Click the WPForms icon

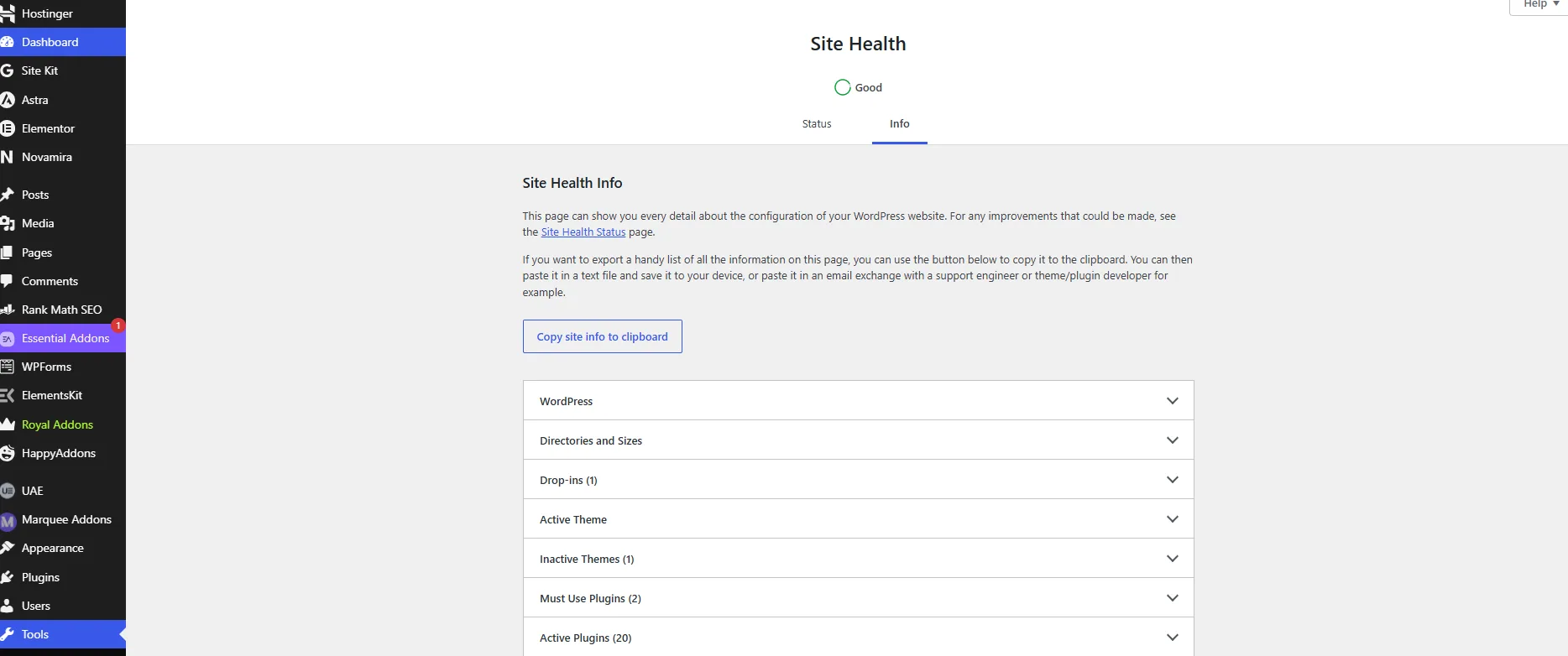[x=8, y=367]
